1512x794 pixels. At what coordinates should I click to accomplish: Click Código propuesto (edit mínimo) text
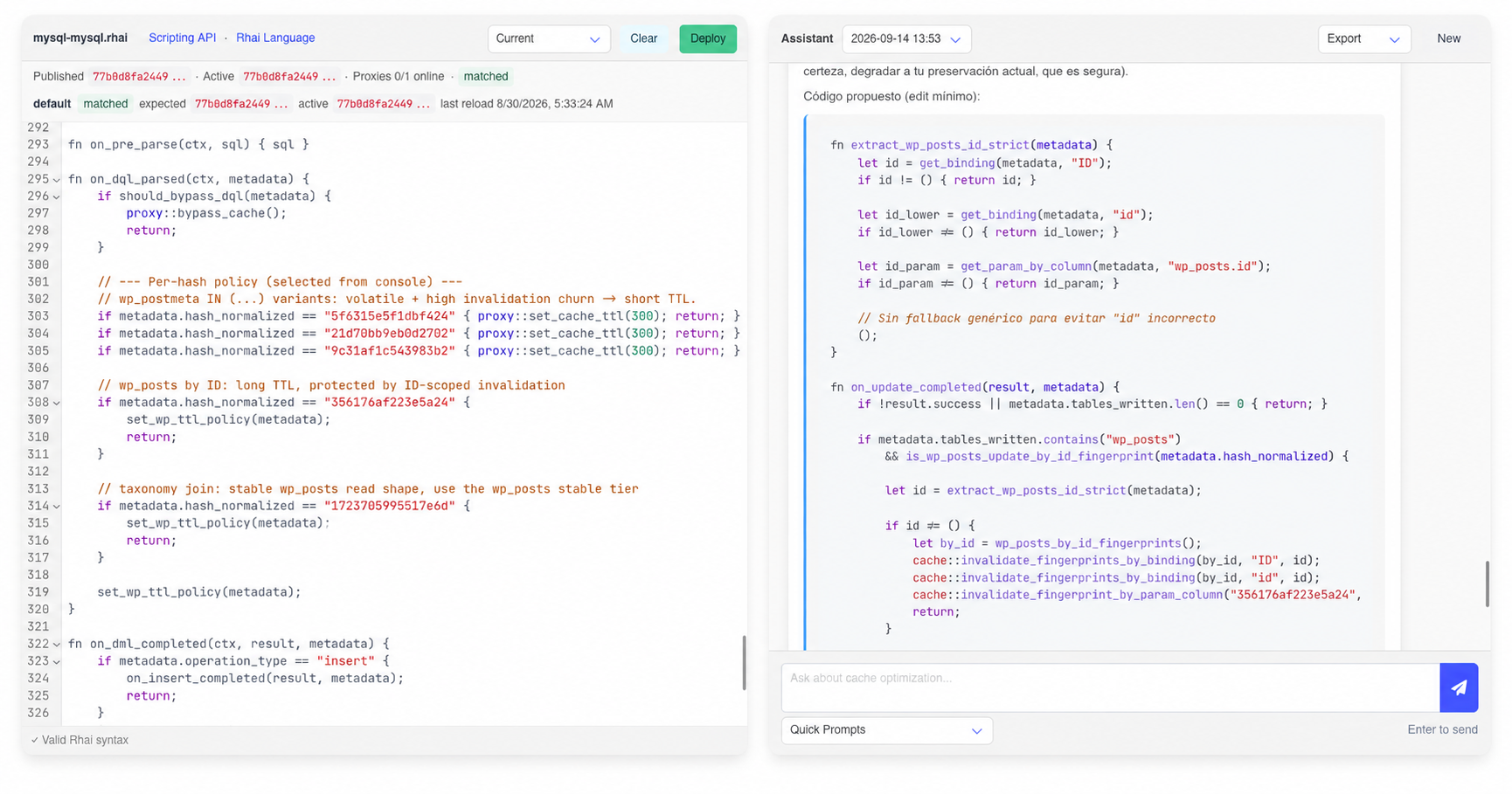[x=891, y=96]
